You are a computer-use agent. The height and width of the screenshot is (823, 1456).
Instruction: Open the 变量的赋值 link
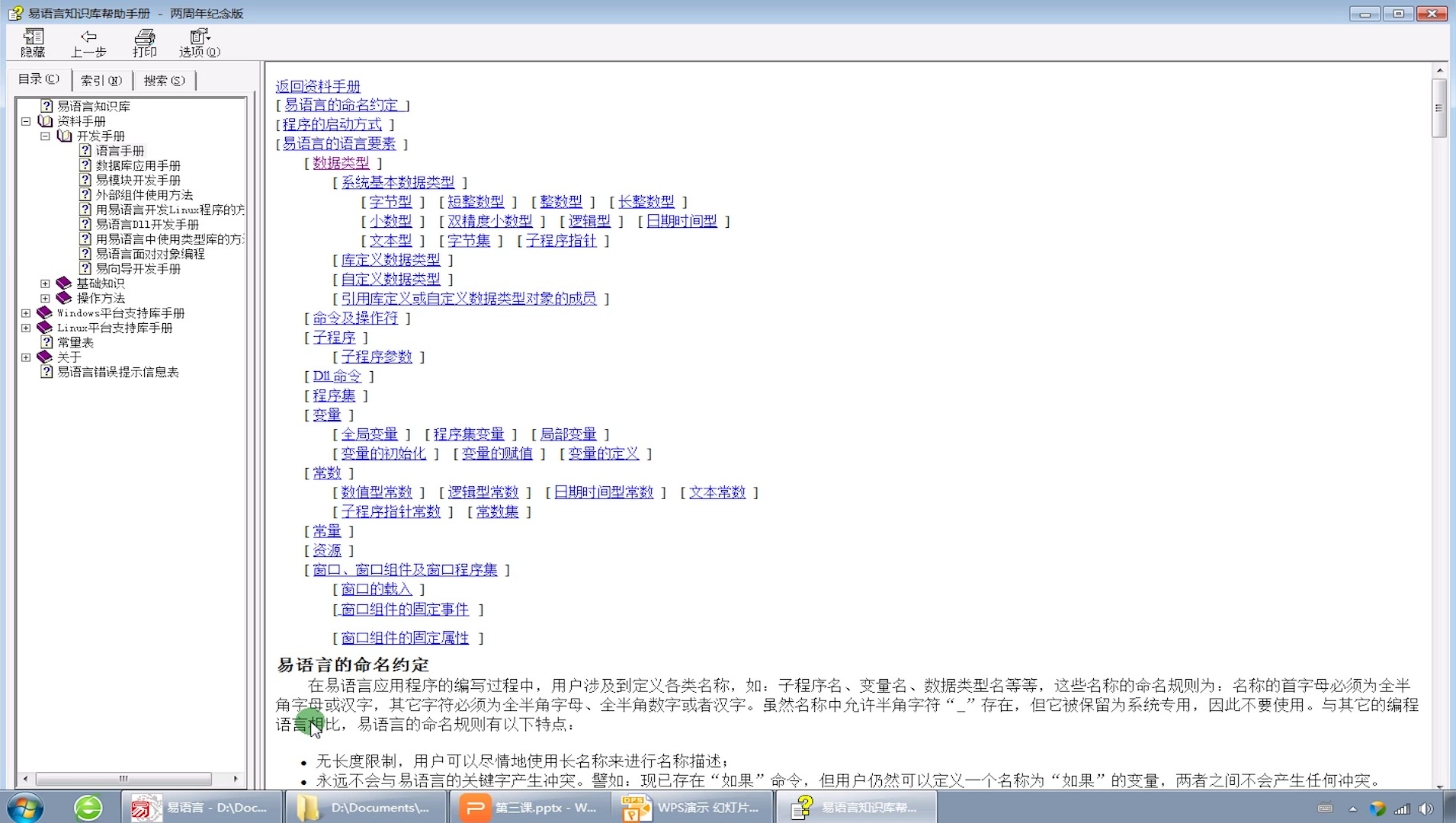tap(497, 453)
